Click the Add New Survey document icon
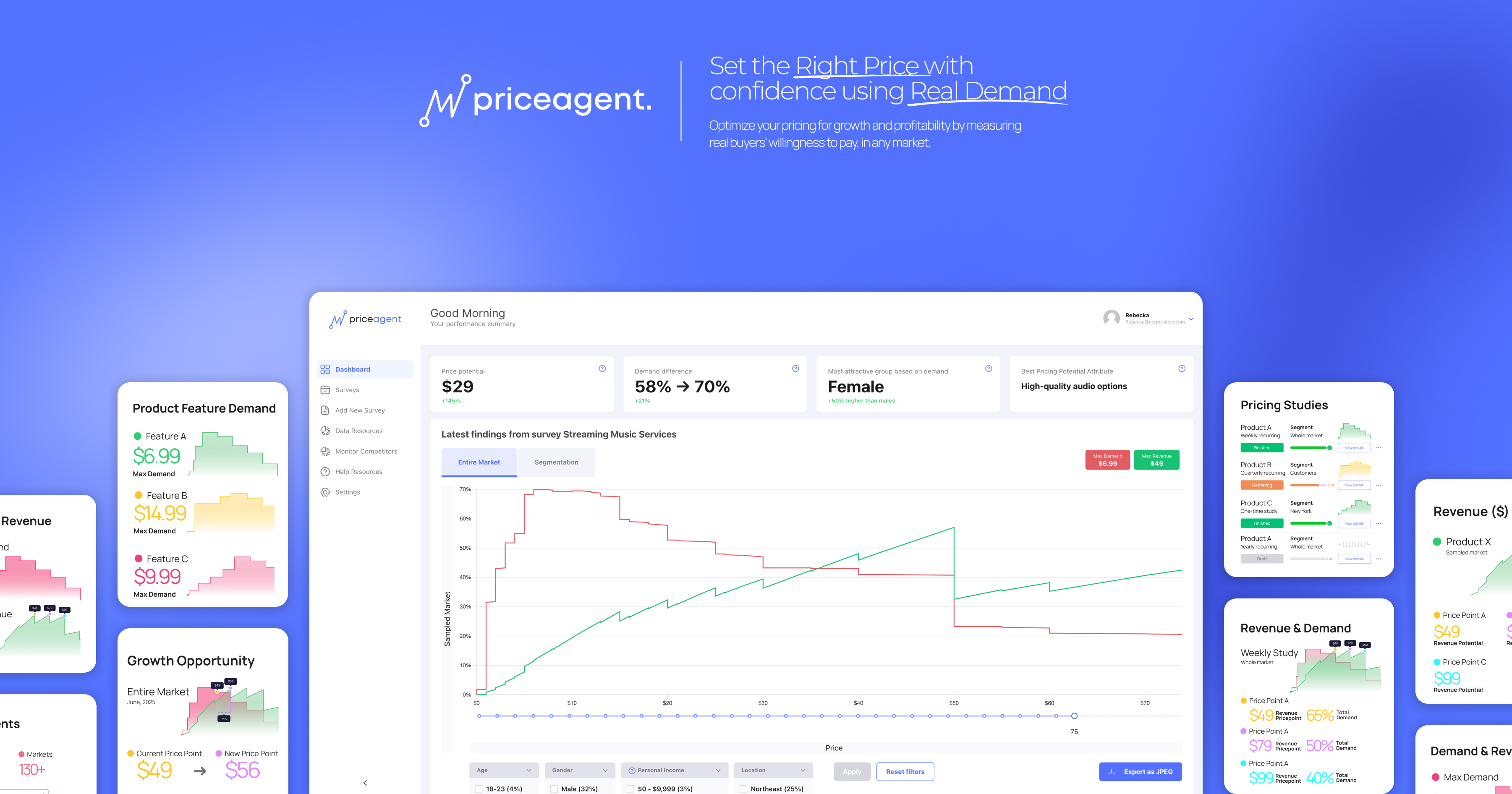1512x794 pixels. point(325,410)
